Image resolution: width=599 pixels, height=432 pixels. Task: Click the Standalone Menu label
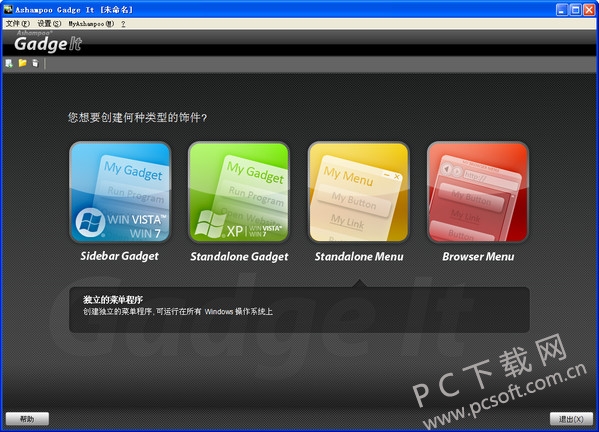click(x=359, y=257)
